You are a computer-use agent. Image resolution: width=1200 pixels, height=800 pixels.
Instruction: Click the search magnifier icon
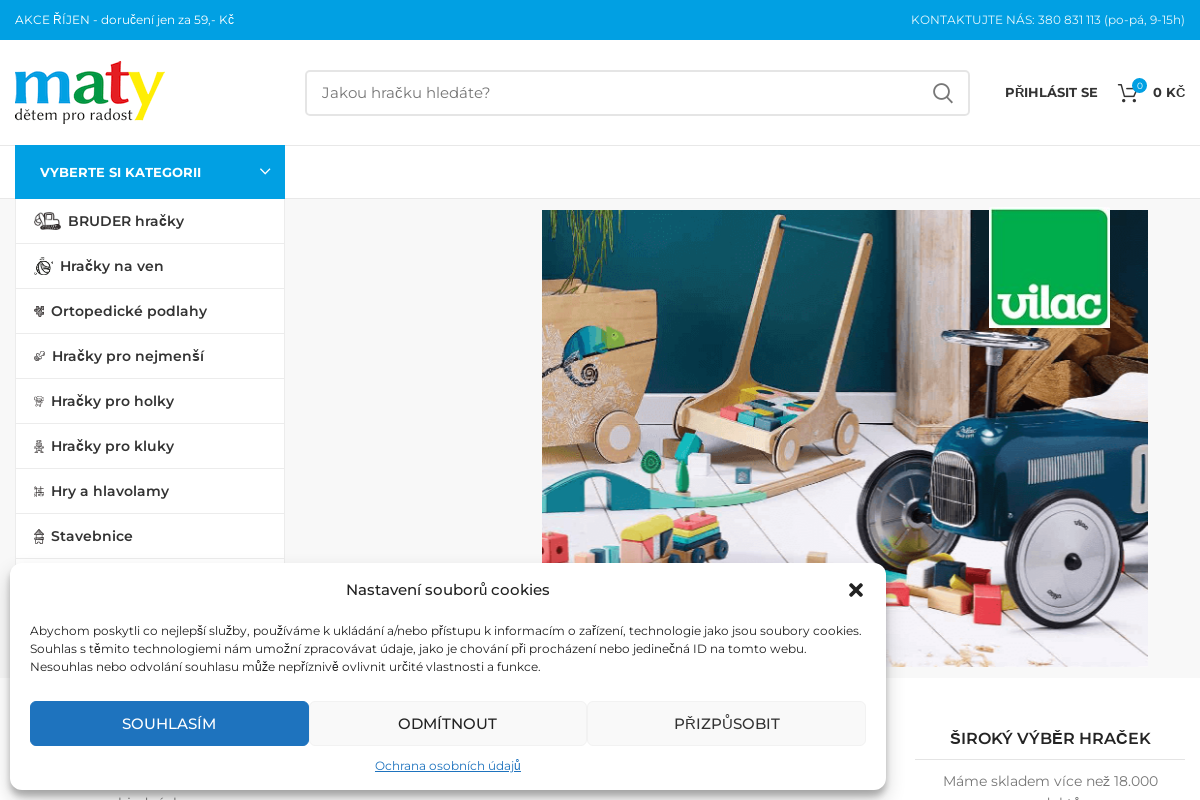tap(942, 93)
